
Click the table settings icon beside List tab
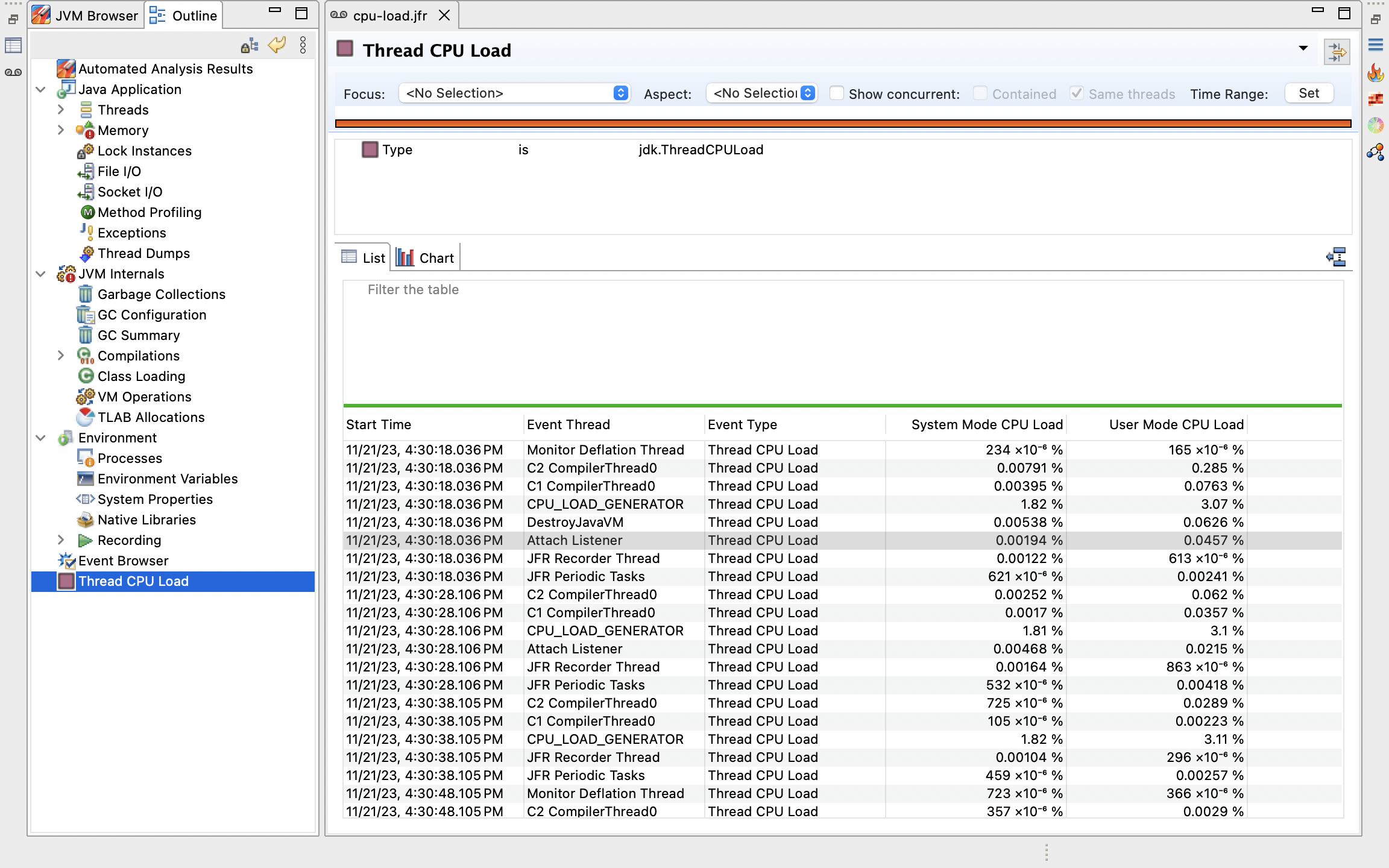click(x=1336, y=257)
